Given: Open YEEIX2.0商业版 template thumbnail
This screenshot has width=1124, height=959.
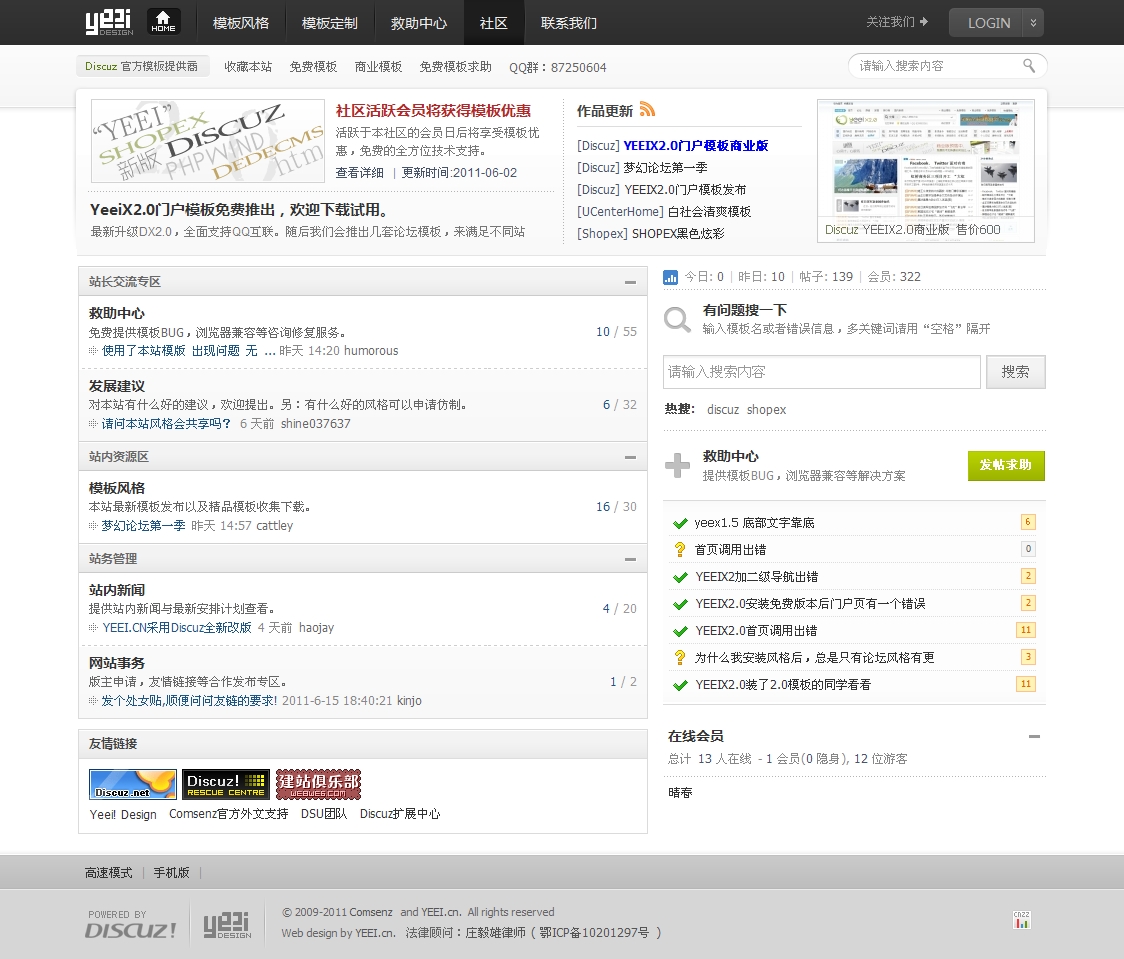Looking at the screenshot, I should coord(925,171).
